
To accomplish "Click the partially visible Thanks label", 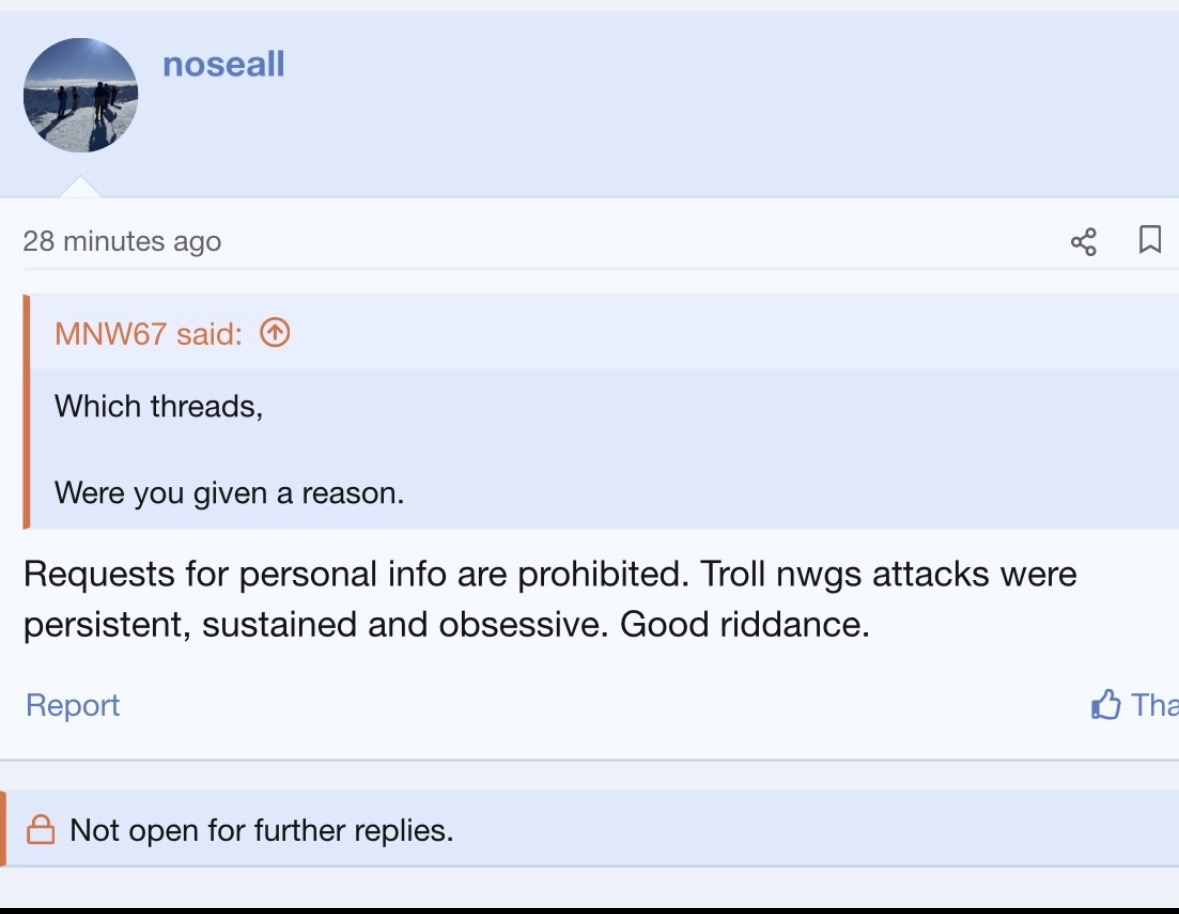I will pyautogui.click(x=1154, y=705).
